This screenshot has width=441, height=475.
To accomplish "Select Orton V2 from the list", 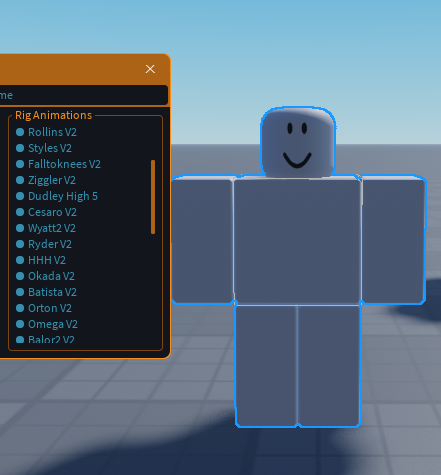I will pyautogui.click(x=50, y=308).
